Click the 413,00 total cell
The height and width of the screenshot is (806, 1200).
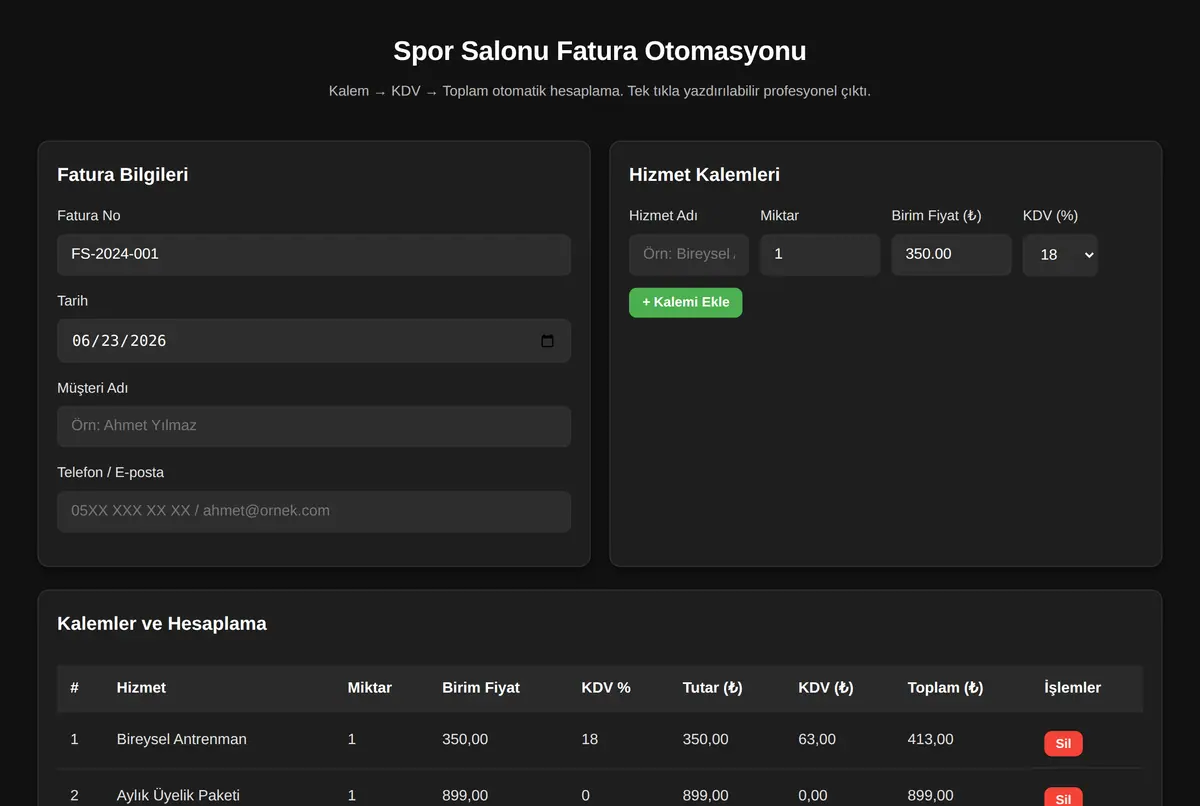(931, 740)
